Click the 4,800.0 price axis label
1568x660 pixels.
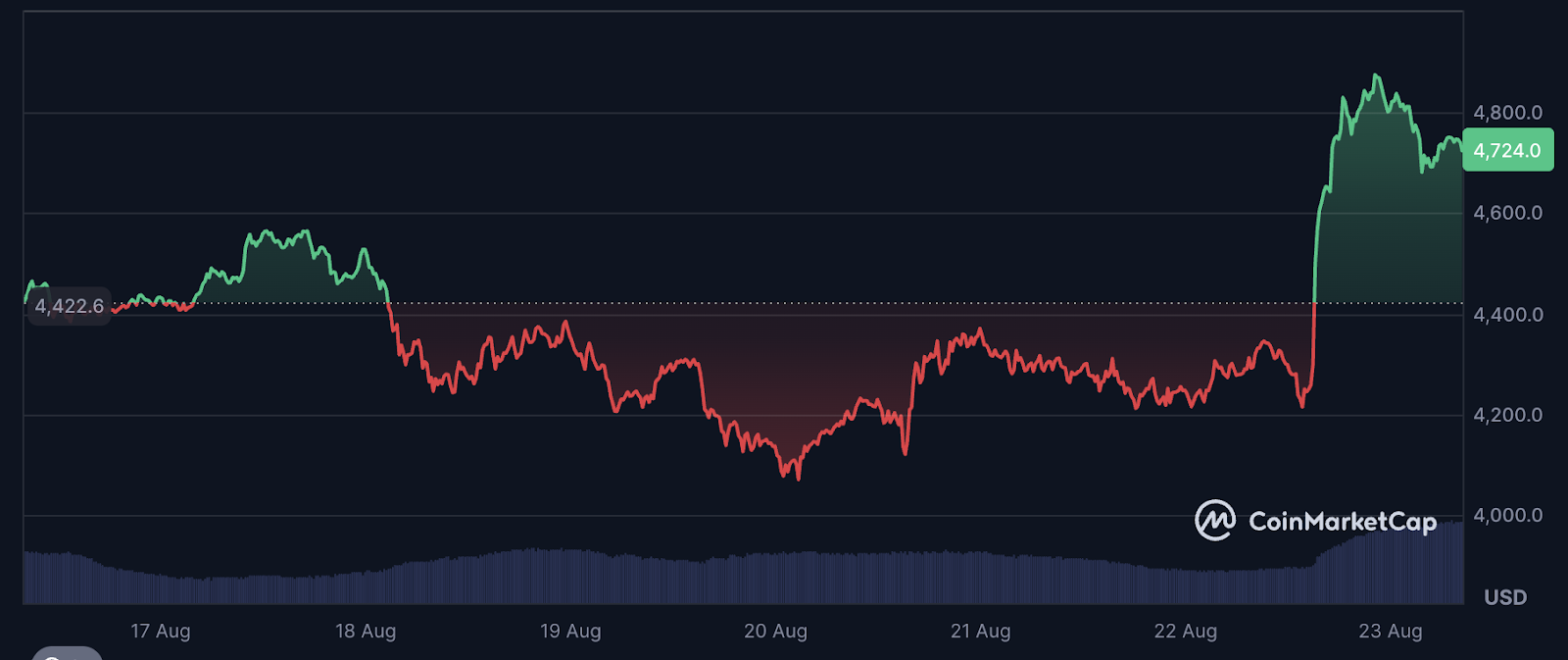pyautogui.click(x=1507, y=113)
